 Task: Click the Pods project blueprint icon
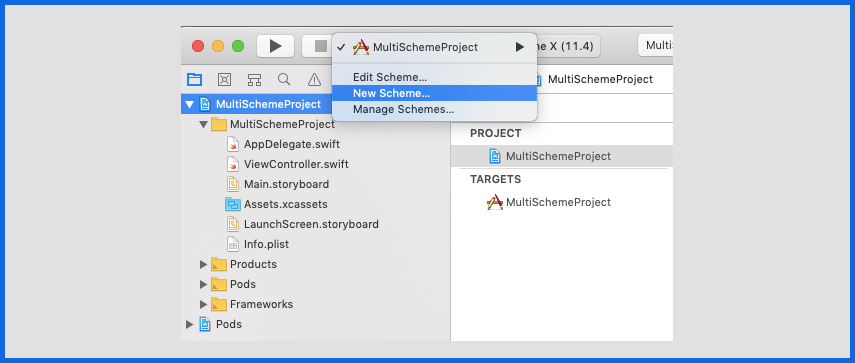coord(205,324)
